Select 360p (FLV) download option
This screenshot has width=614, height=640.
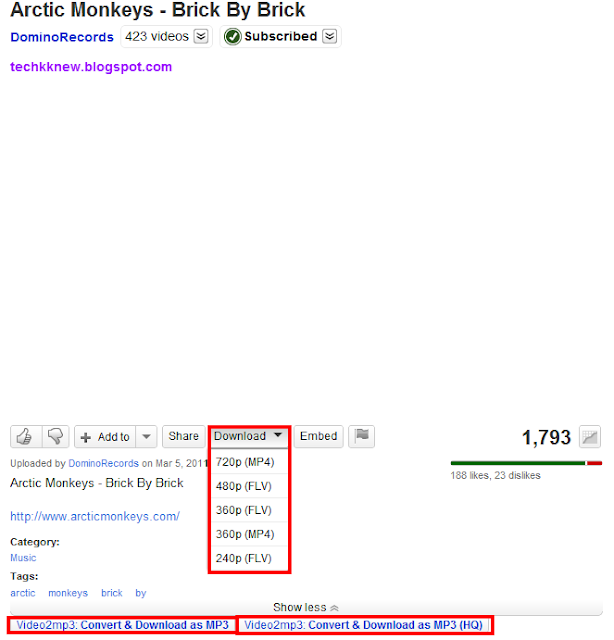249,510
